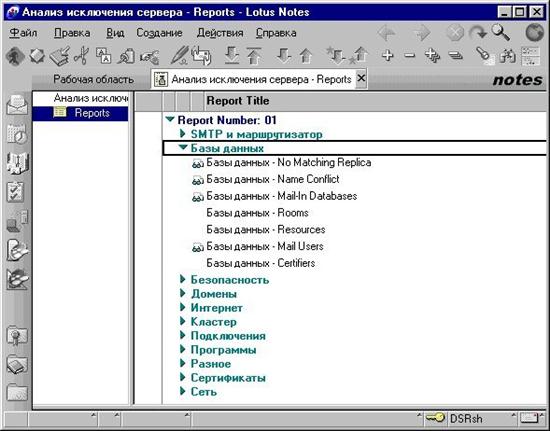
Task: Open the Favorites folder with ribbon bookmark
Action: [17, 336]
